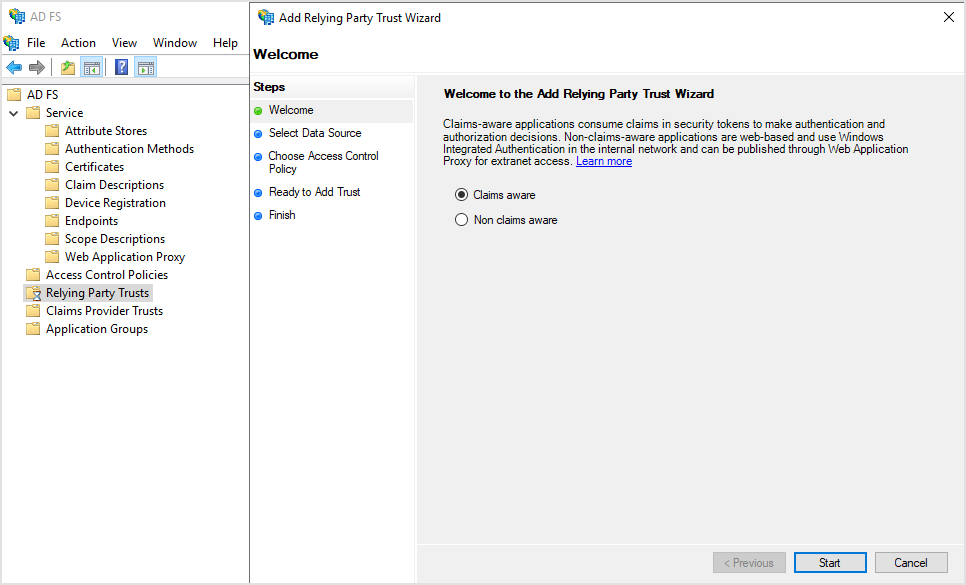
Task: Click the forward navigation arrow icon
Action: [35, 67]
